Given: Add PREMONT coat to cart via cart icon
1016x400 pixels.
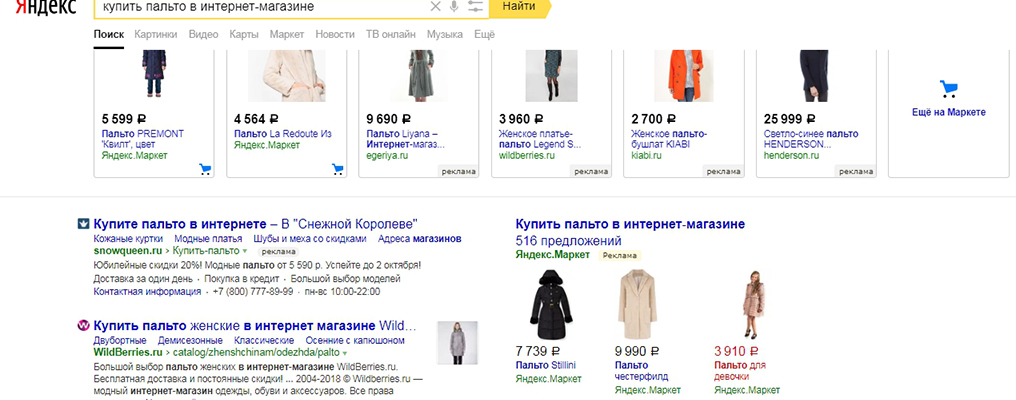Looking at the screenshot, I should [205, 169].
